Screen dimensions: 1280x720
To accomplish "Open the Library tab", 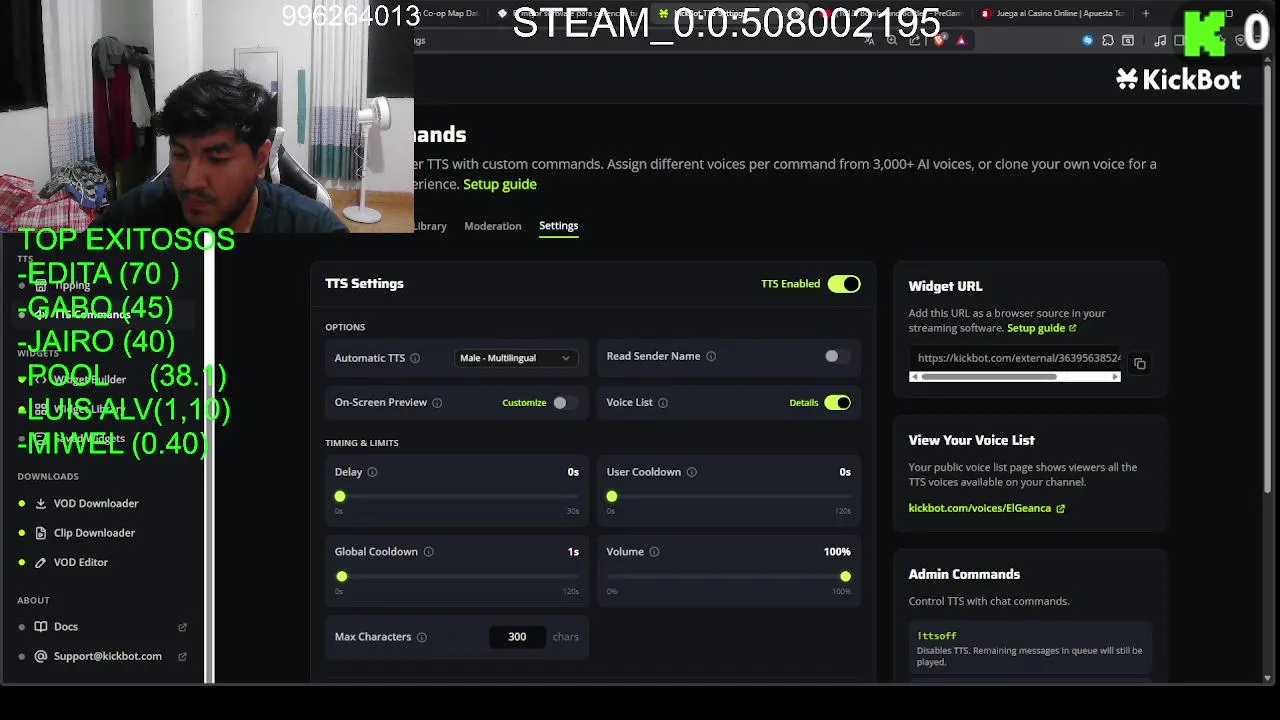I will (430, 226).
